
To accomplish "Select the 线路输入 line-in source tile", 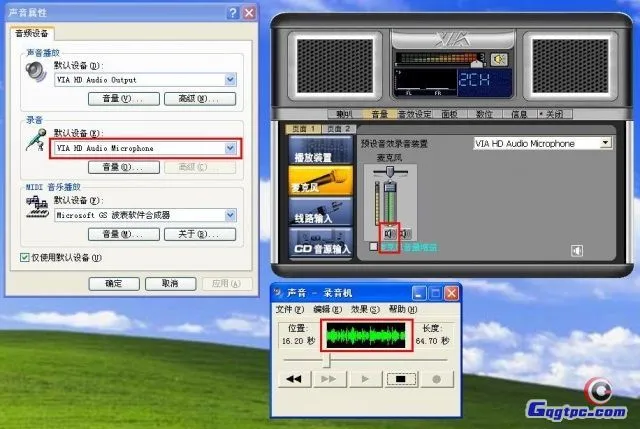I will point(321,212).
